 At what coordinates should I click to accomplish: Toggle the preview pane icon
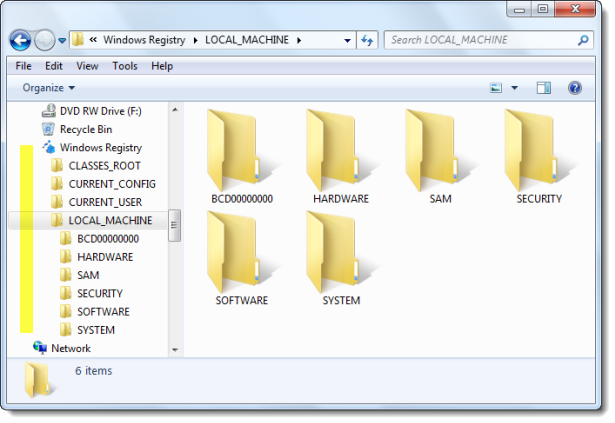[x=544, y=88]
